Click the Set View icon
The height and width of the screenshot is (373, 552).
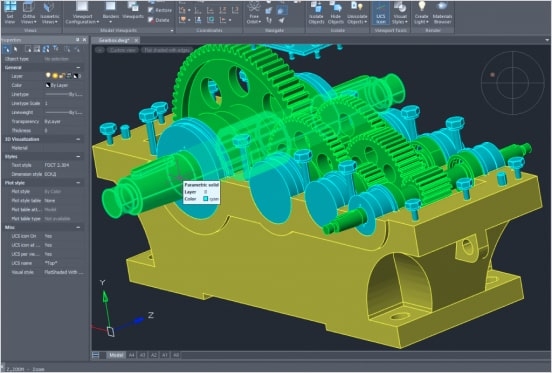click(x=10, y=12)
